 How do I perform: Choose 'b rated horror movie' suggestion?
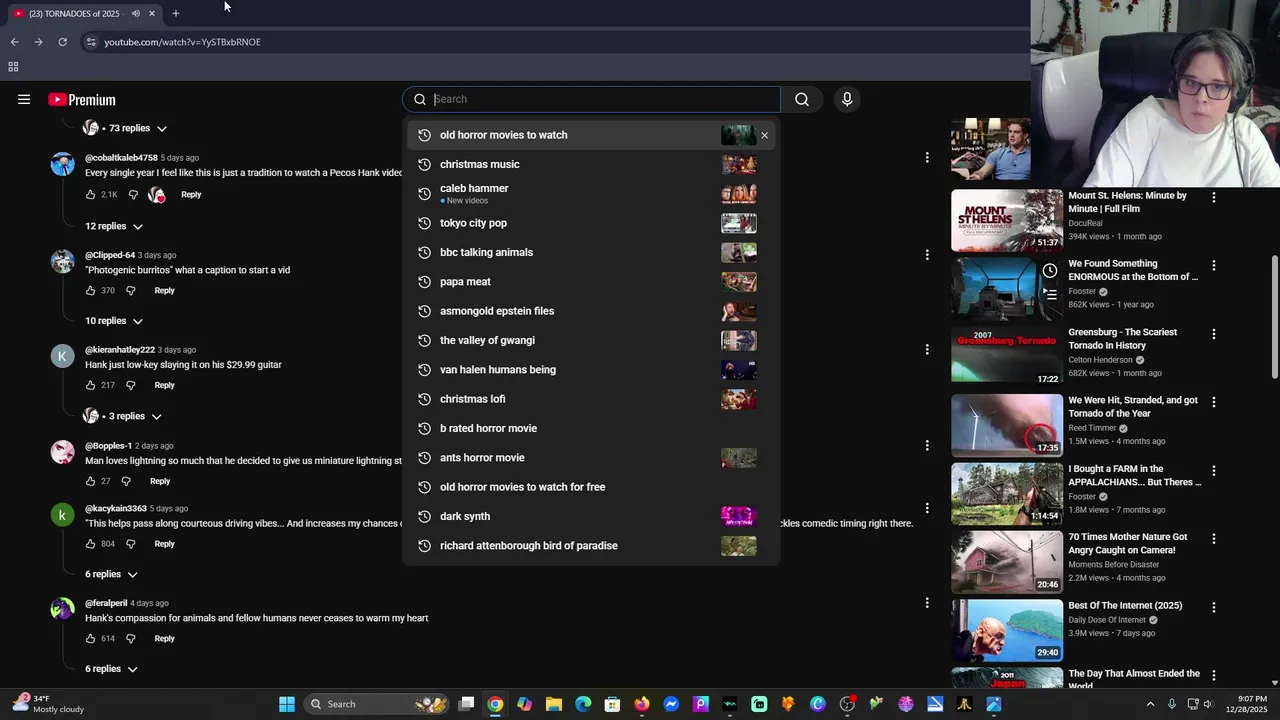click(x=591, y=428)
